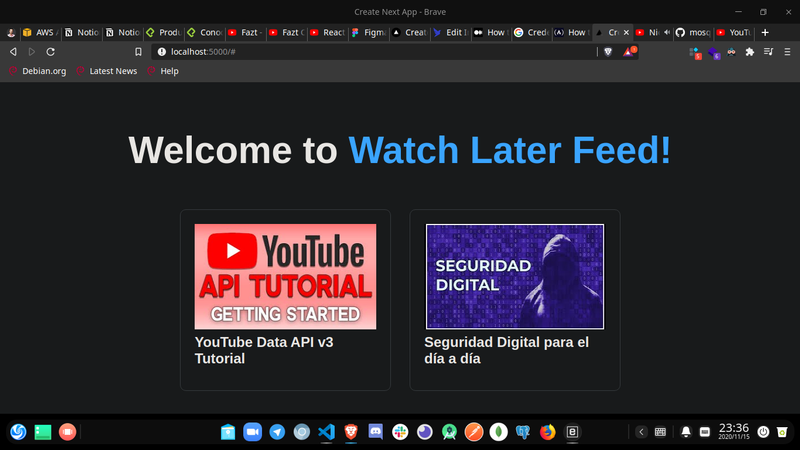Go back using the browser back arrow

click(13, 52)
